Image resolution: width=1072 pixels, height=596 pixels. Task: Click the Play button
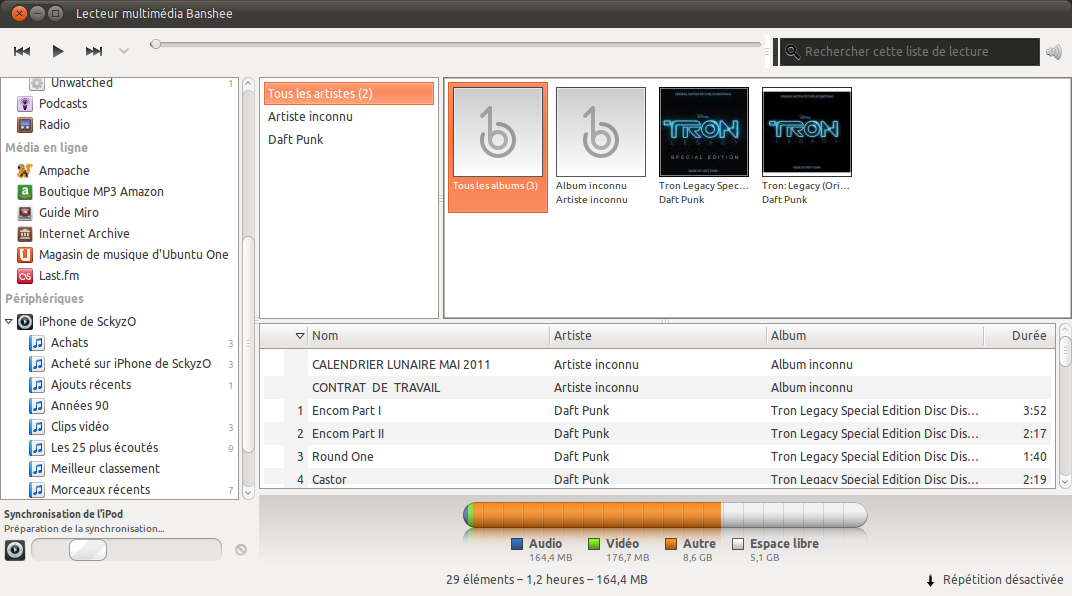coord(58,51)
